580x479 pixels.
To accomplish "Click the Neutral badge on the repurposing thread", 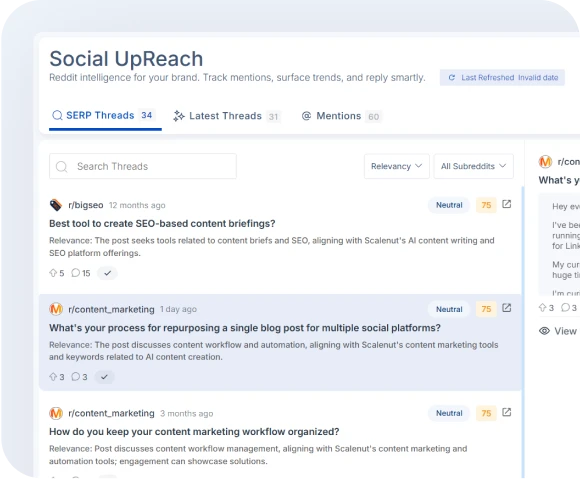I will (x=449, y=309).
